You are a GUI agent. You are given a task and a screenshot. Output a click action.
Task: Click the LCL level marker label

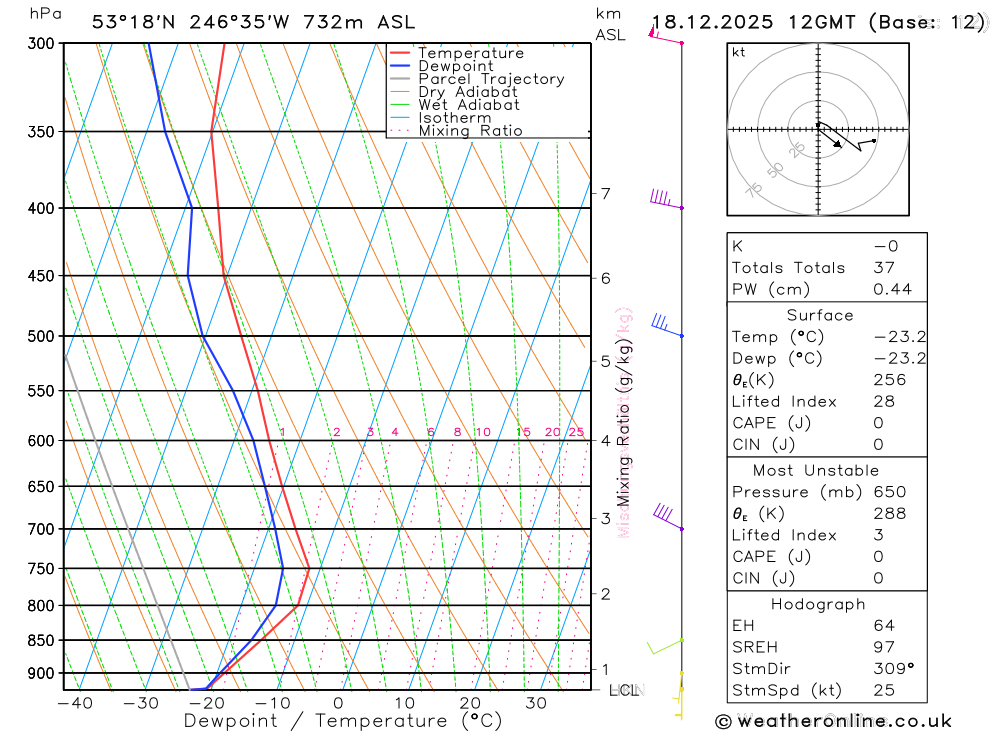[625, 690]
